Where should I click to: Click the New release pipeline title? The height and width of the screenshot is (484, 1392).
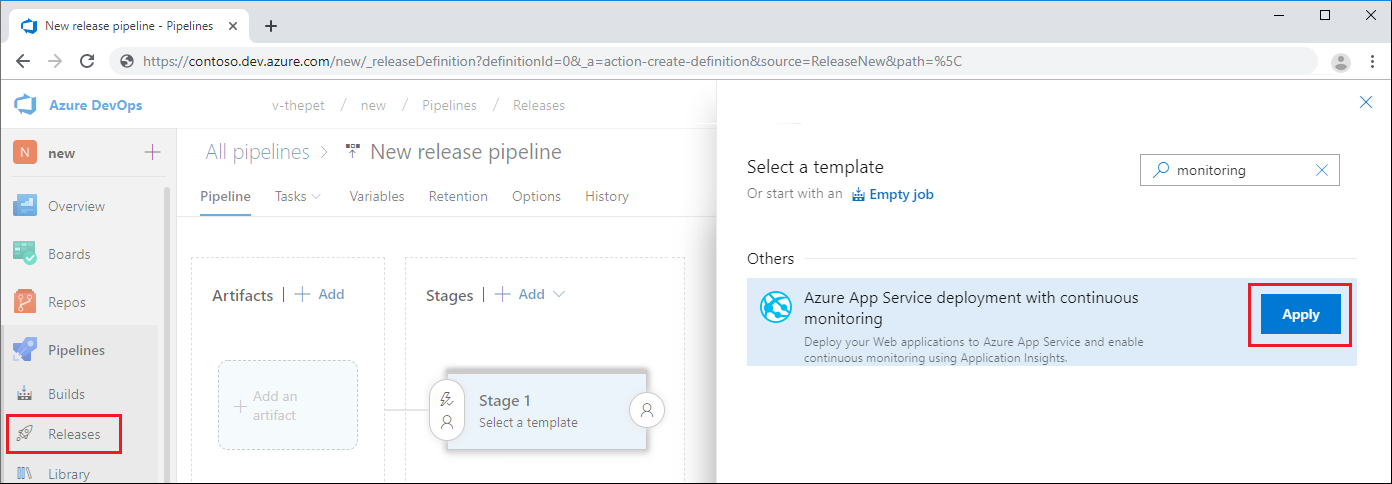click(466, 152)
